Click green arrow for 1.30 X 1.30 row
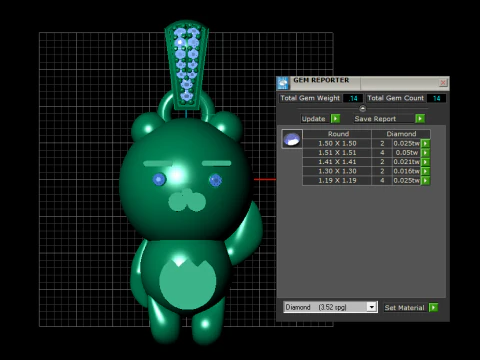 click(425, 171)
